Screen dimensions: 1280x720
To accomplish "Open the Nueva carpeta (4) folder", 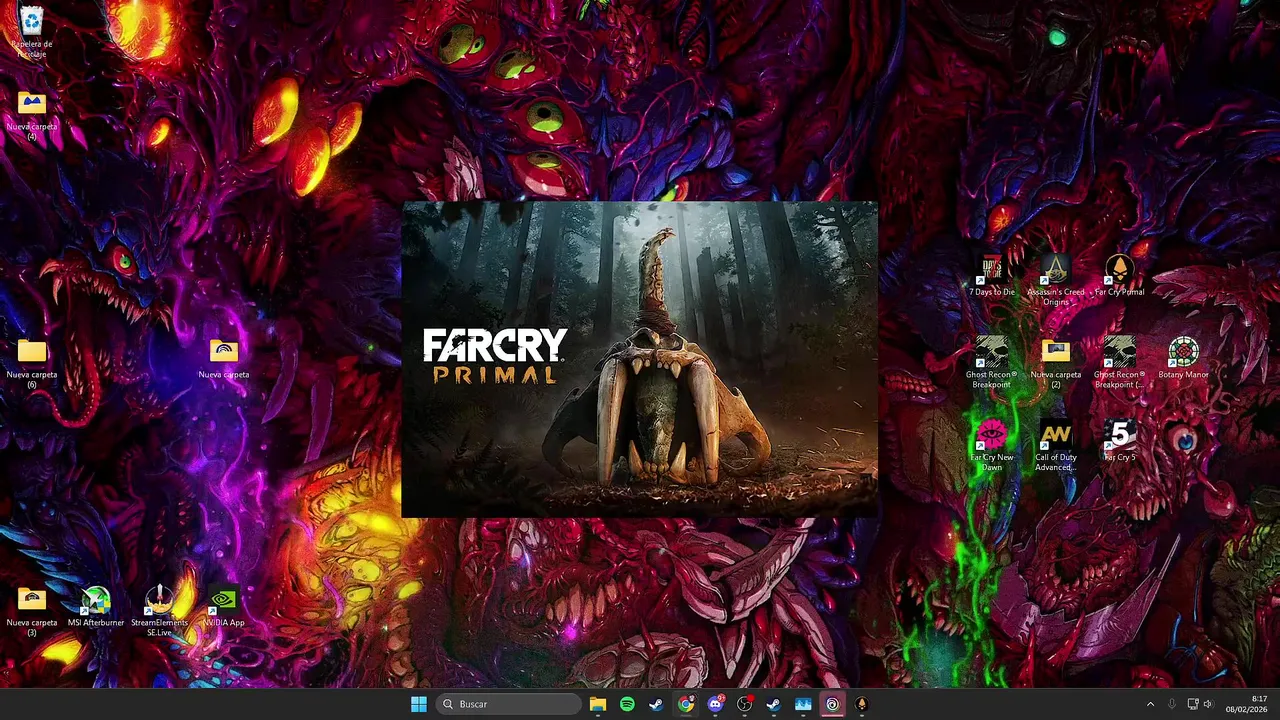I will (x=32, y=114).
